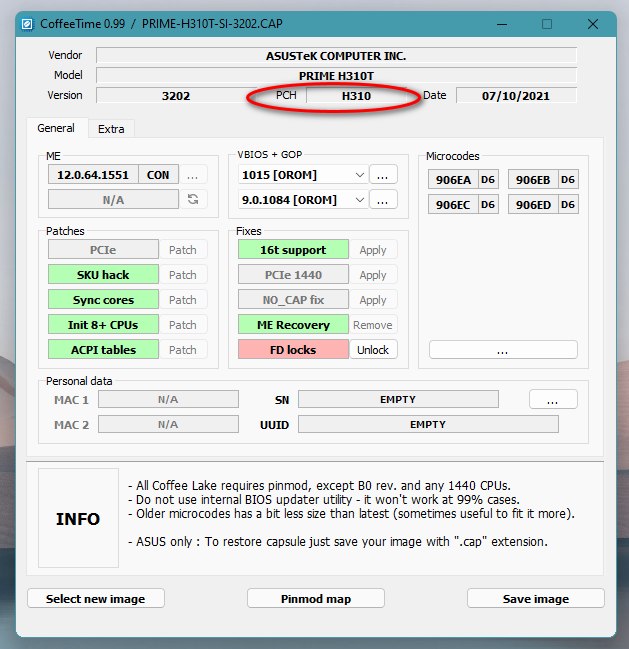Open ME browse ellipsis button
The width and height of the screenshot is (629, 649).
point(192,175)
